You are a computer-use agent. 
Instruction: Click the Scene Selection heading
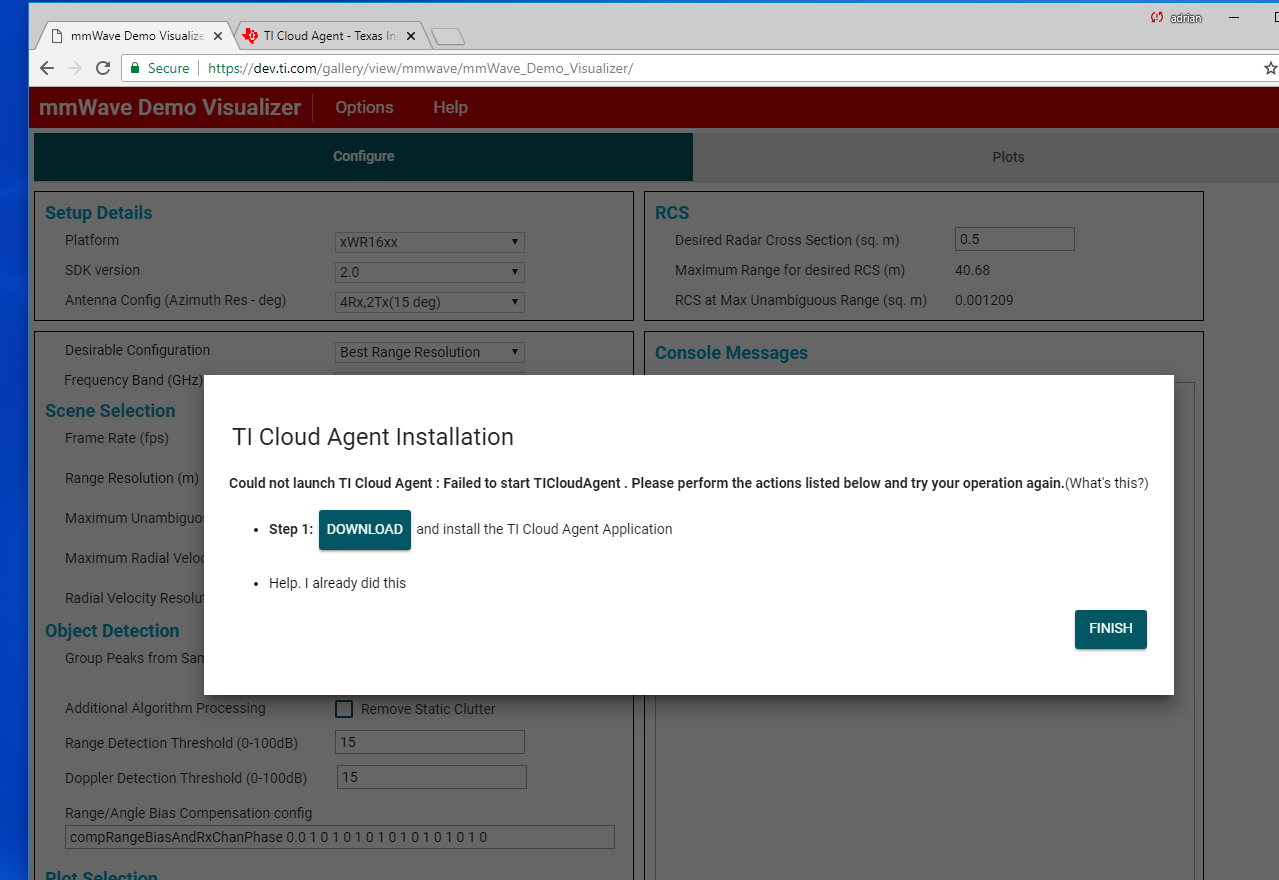[110, 411]
